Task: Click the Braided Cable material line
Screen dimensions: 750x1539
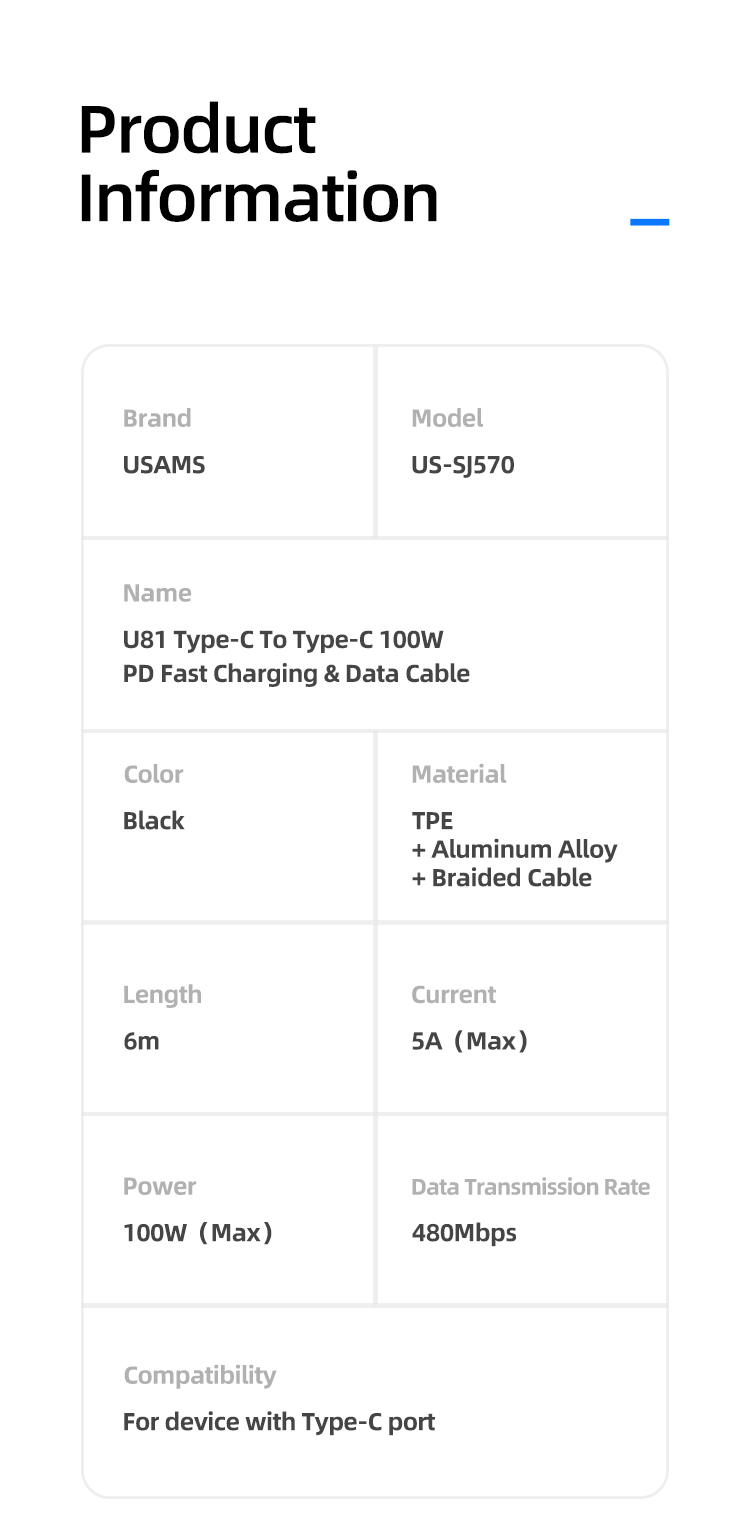Action: (502, 878)
